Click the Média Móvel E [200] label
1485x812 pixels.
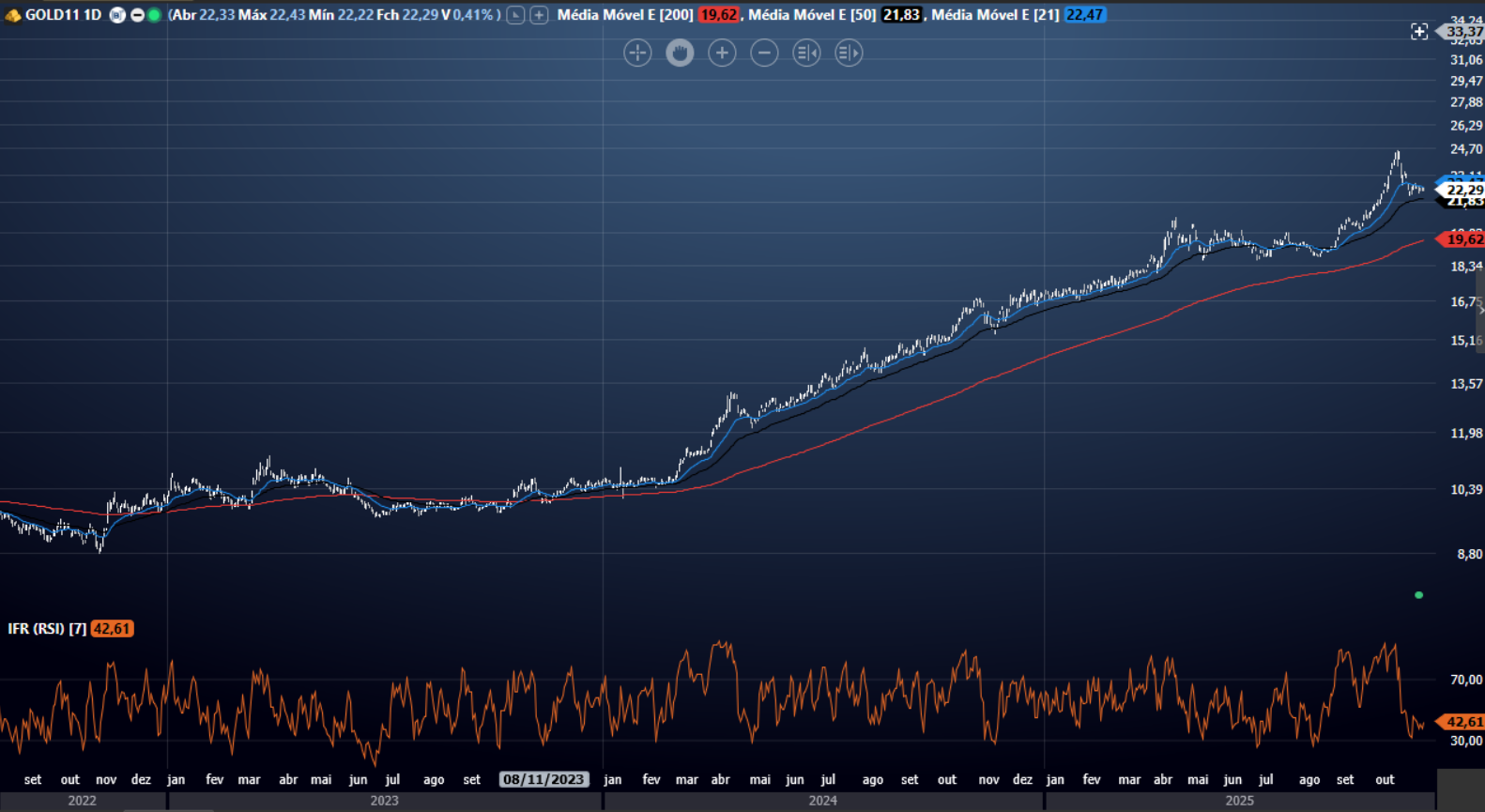tap(625, 15)
